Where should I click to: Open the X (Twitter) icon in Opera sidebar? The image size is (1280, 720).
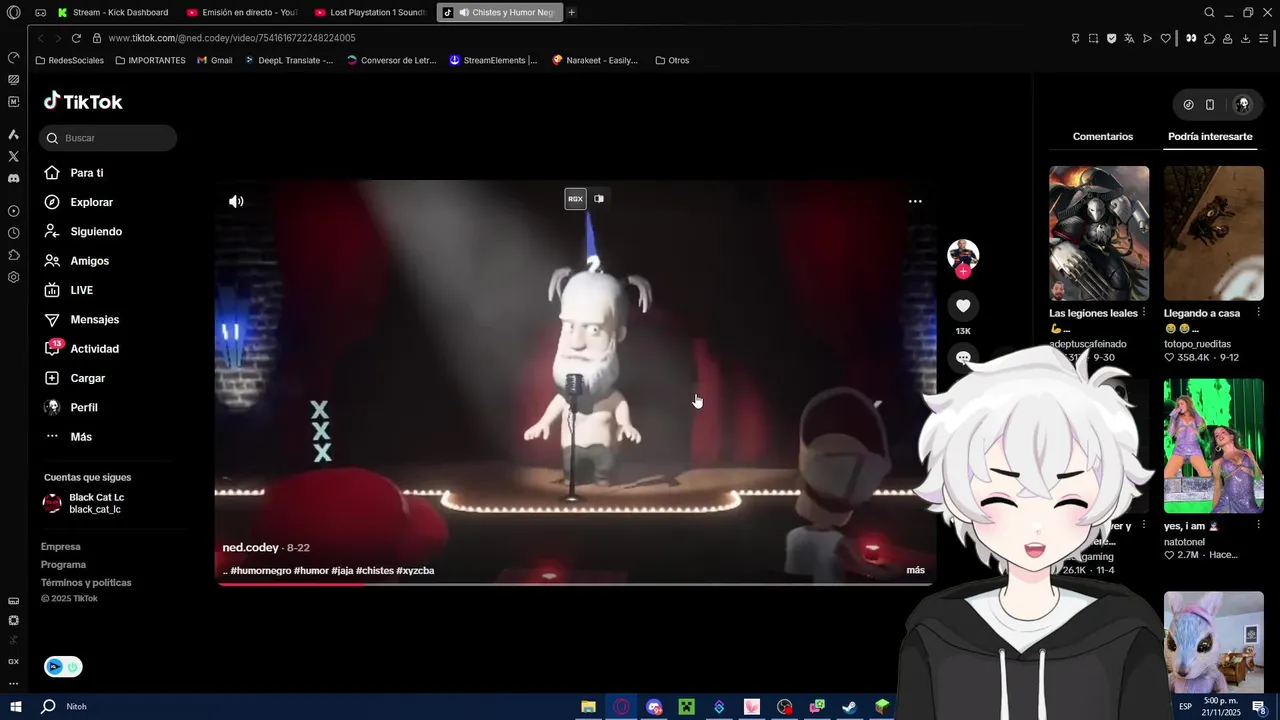point(13,156)
